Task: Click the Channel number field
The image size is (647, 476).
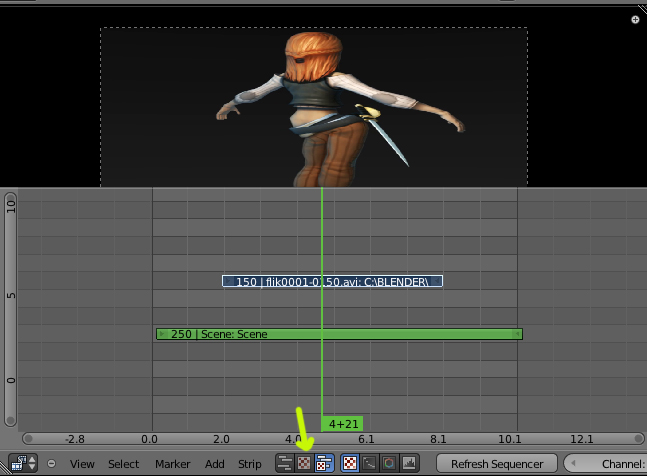Action: [x=605, y=464]
